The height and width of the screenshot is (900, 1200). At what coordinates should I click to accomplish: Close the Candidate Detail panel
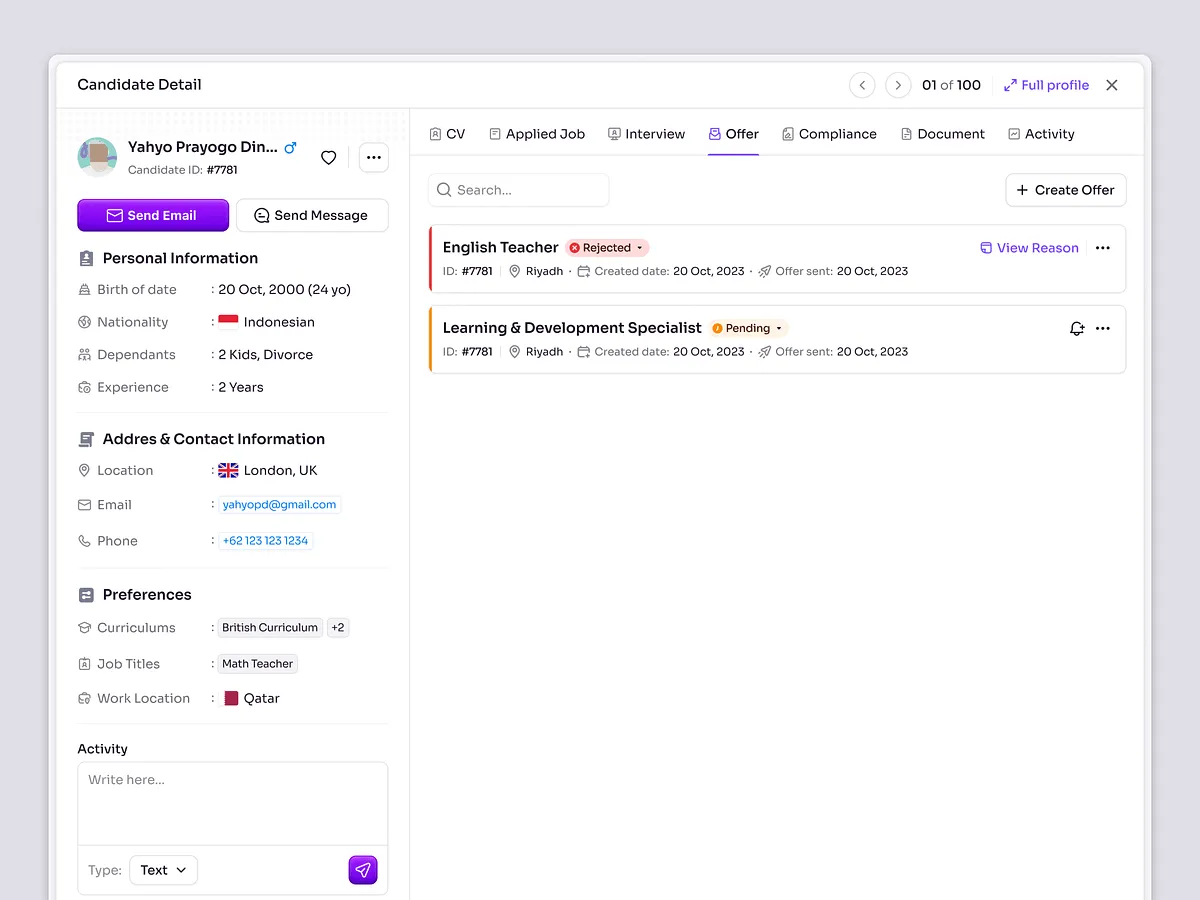point(1112,85)
